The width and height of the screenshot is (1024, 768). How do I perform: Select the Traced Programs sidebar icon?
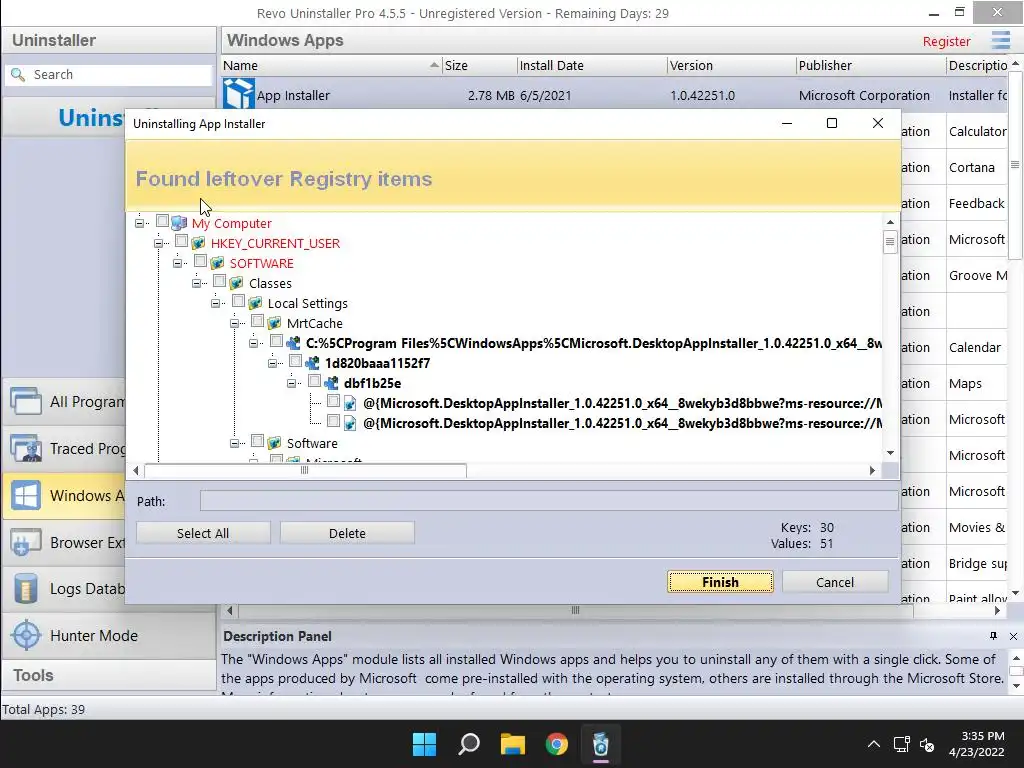[26, 448]
